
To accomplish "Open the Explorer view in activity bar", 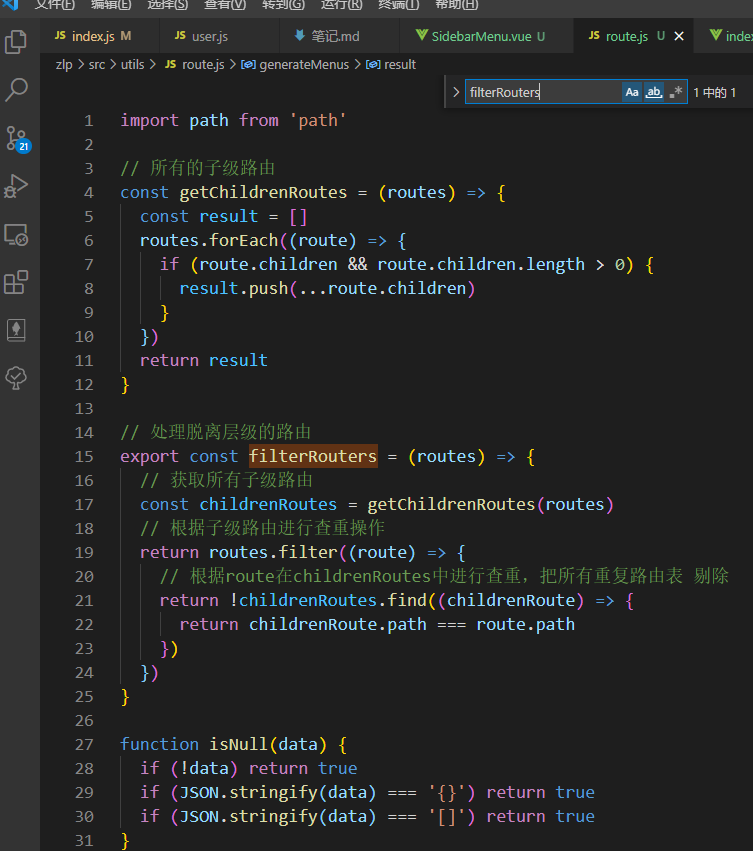I will tap(16, 42).
